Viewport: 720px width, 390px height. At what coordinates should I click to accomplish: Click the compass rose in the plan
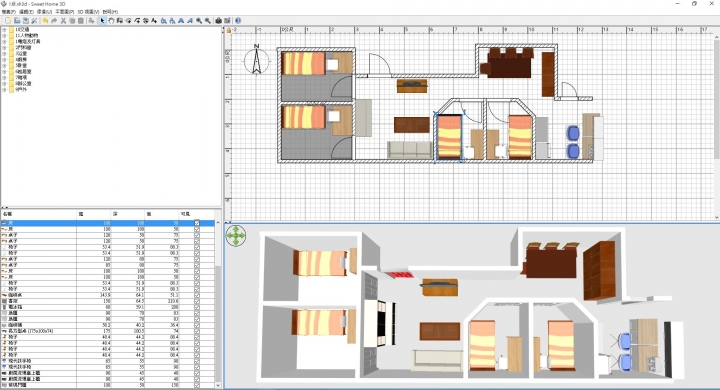pyautogui.click(x=256, y=60)
